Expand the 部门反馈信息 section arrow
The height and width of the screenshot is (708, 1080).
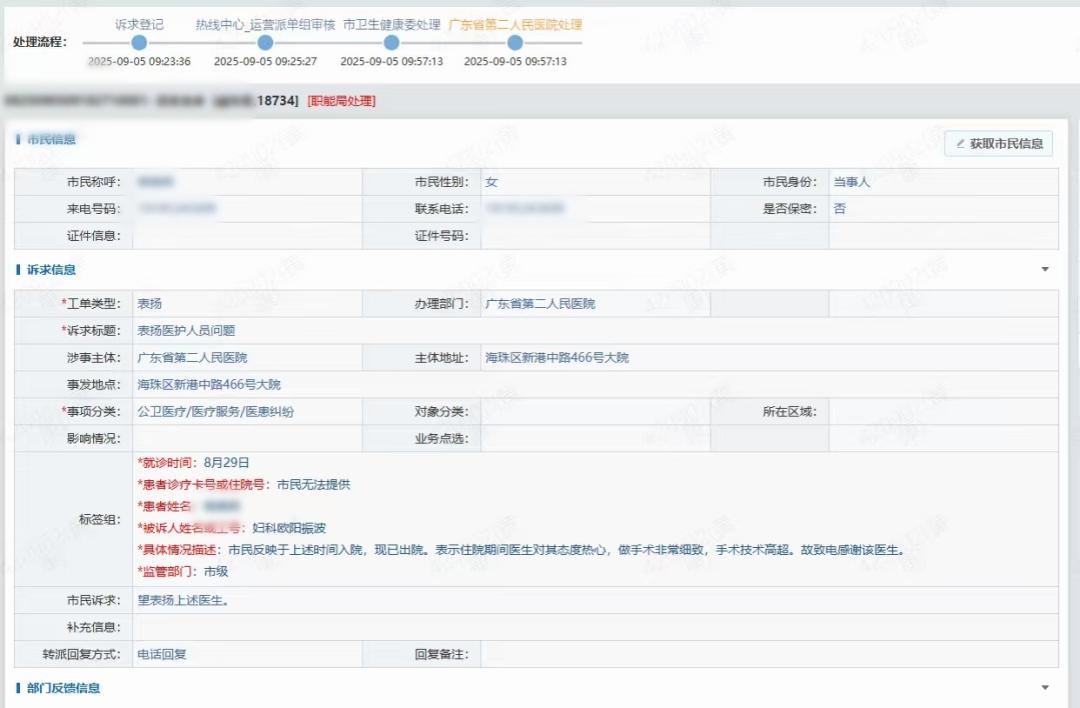pos(1045,688)
